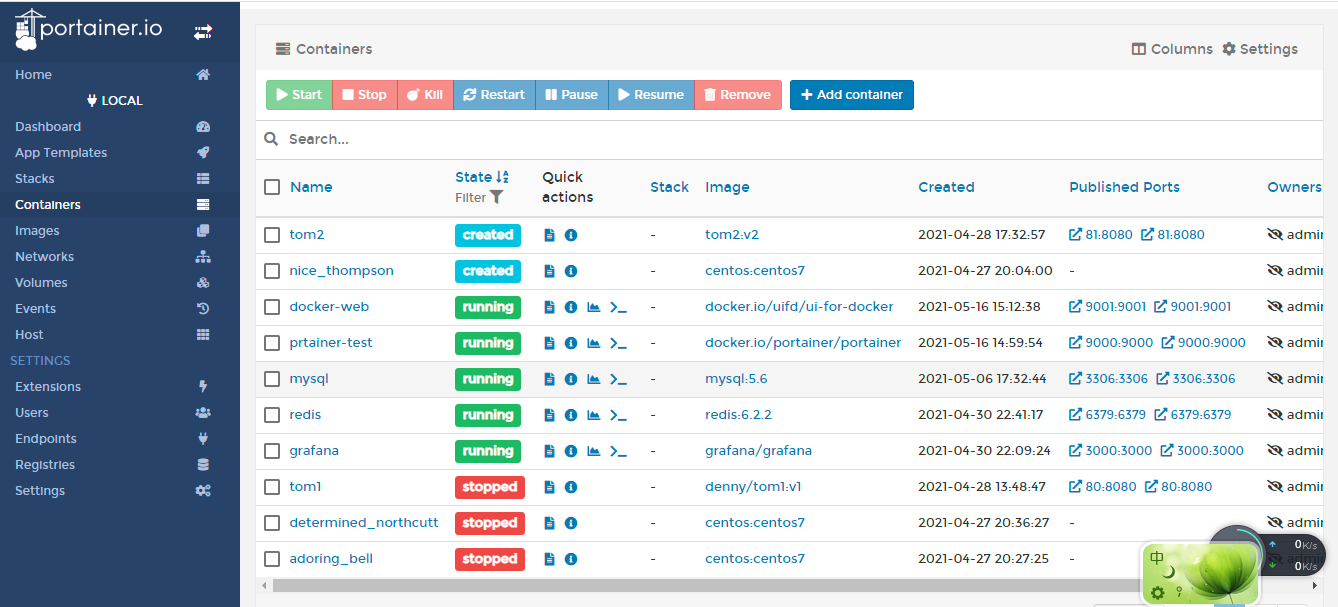Viewport: 1338px width, 607px height.
Task: Click the Columns icon button
Action: tap(1172, 49)
